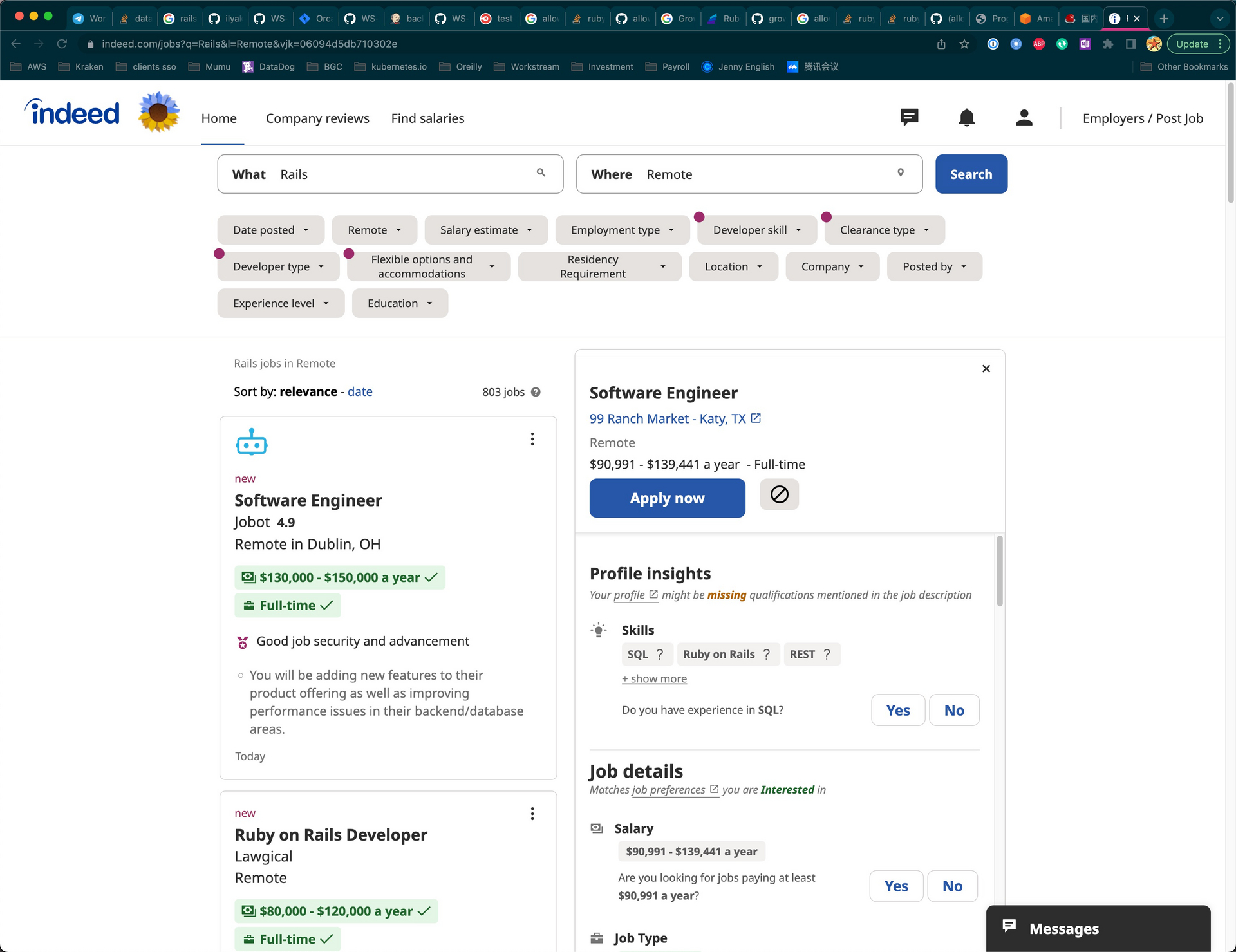This screenshot has height=952, width=1236.
Task: Open the job preferences link
Action: click(x=675, y=790)
